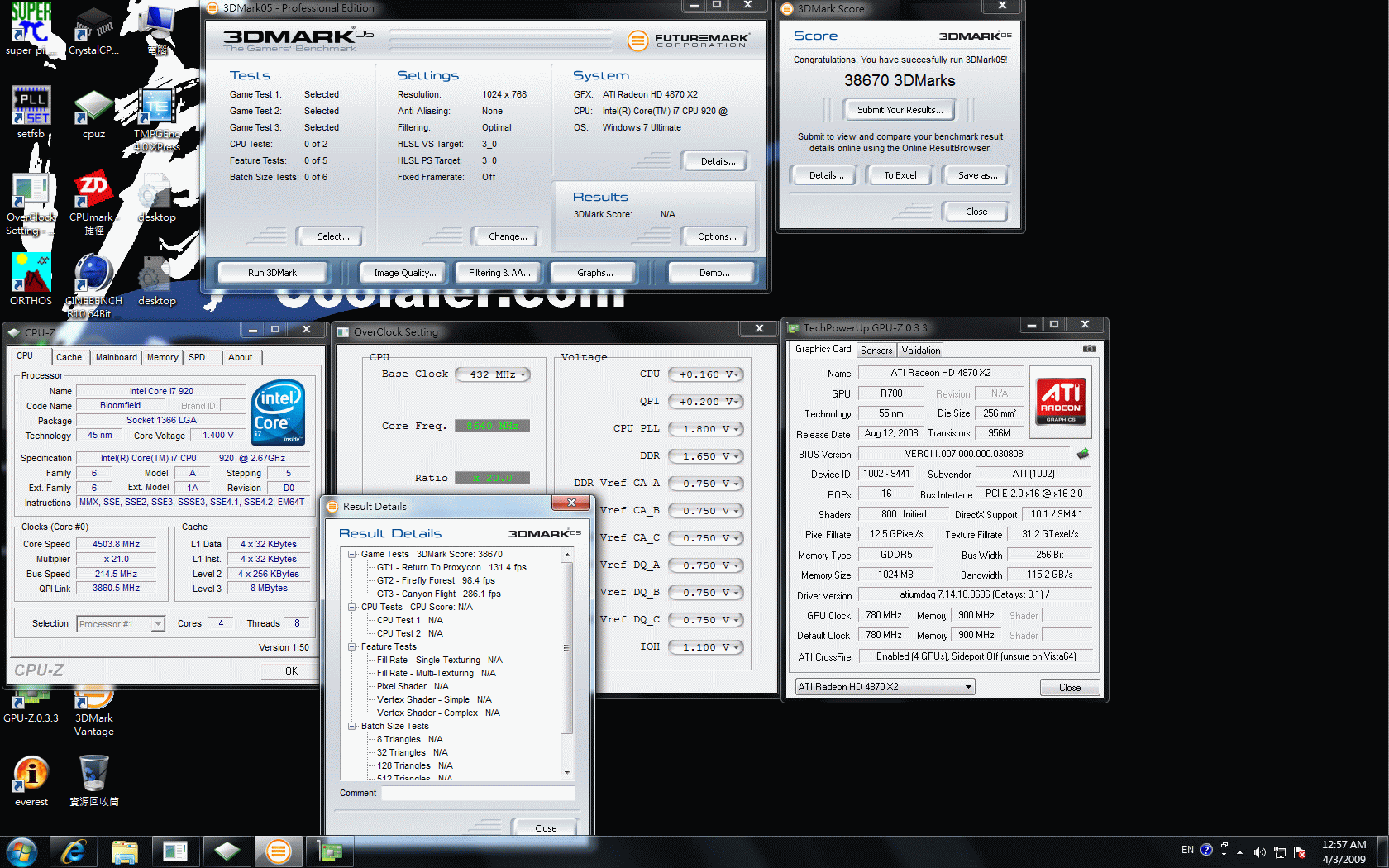Click the Ratio value field
The image size is (1389, 868).
pos(492,478)
